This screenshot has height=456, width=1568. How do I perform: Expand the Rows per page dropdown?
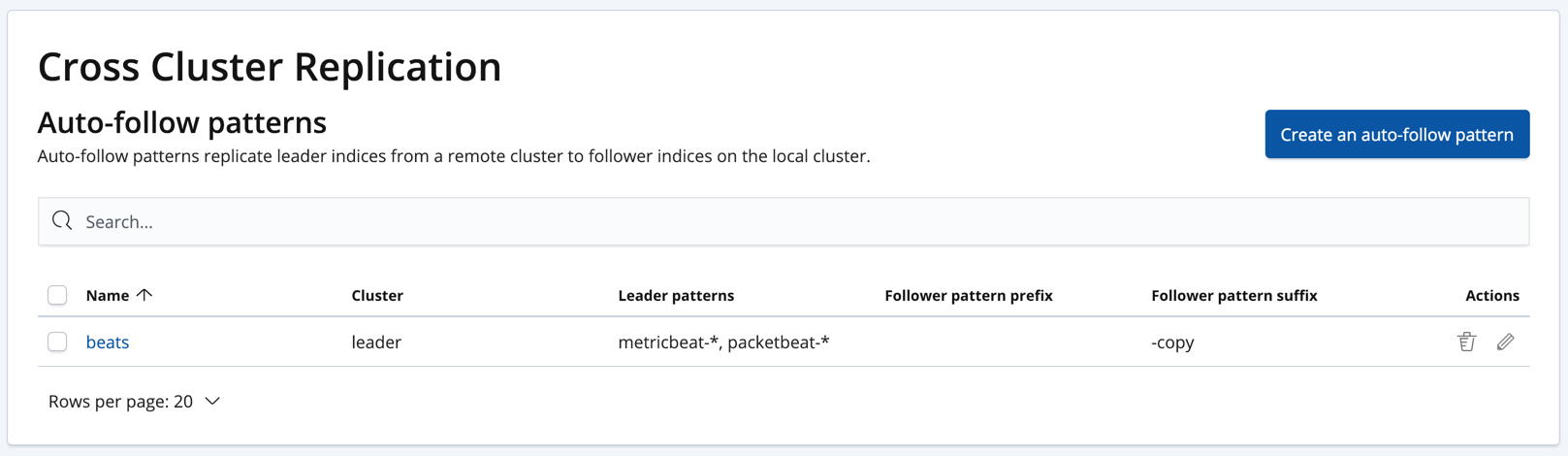click(135, 401)
